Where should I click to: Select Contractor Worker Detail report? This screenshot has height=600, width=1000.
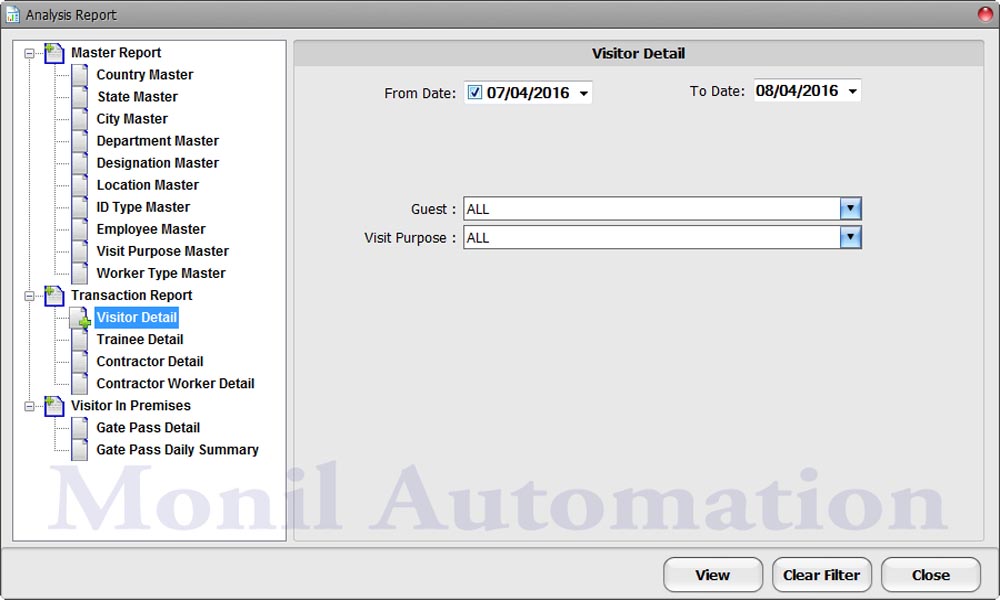[x=175, y=383]
